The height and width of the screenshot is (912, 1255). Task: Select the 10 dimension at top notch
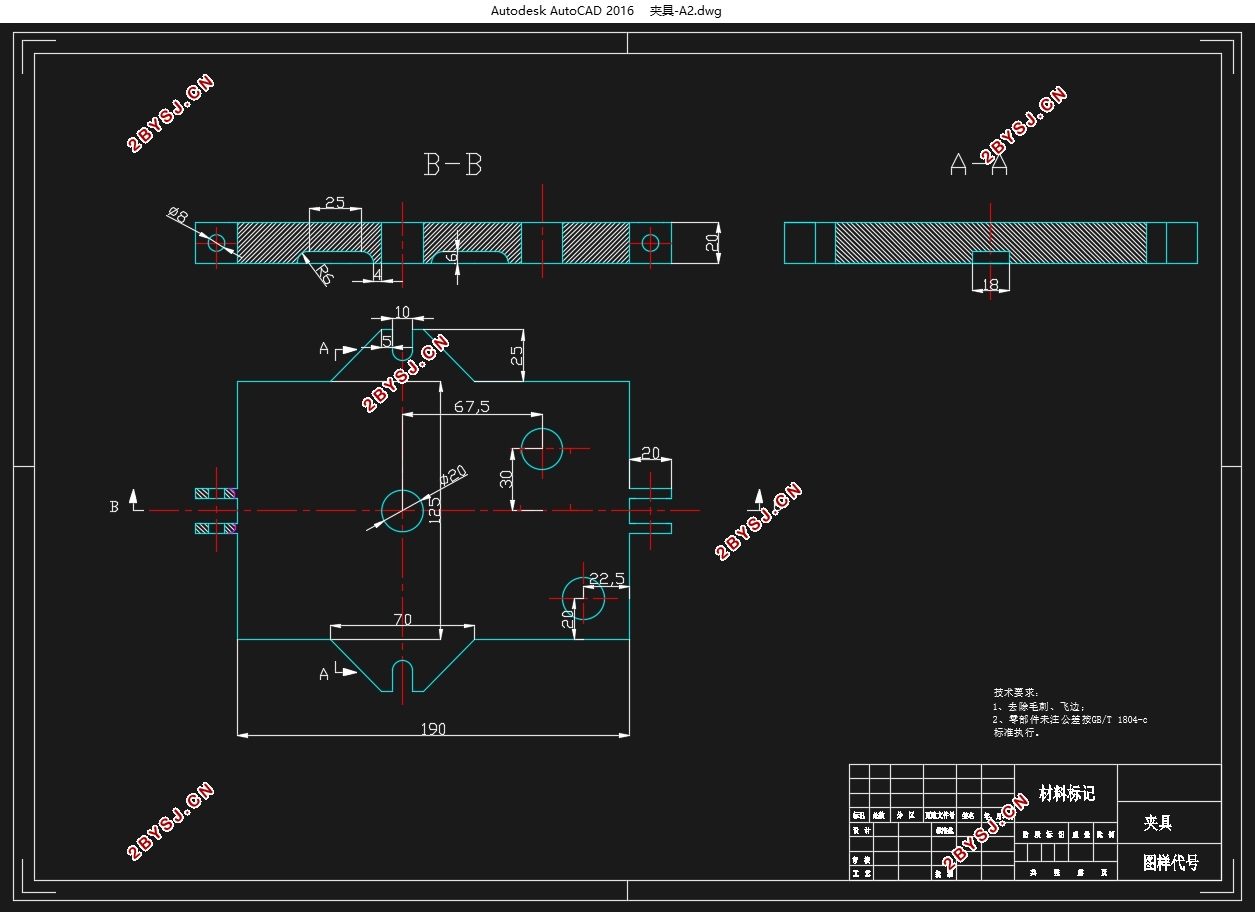tap(402, 312)
